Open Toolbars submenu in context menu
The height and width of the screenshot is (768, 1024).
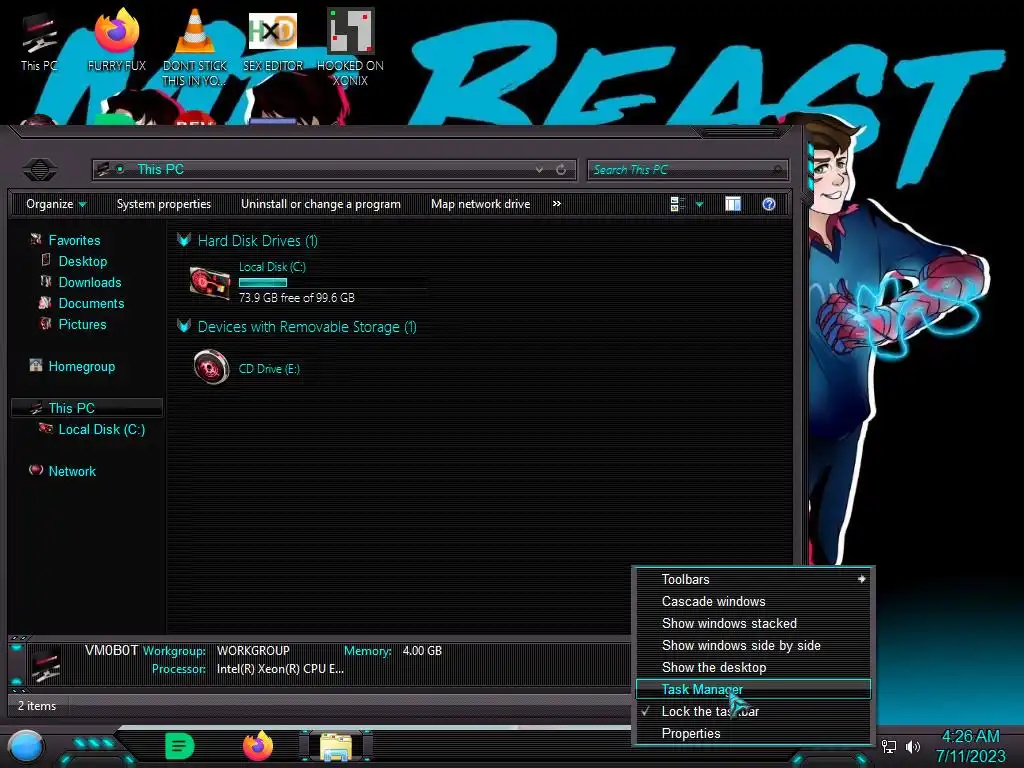753,579
